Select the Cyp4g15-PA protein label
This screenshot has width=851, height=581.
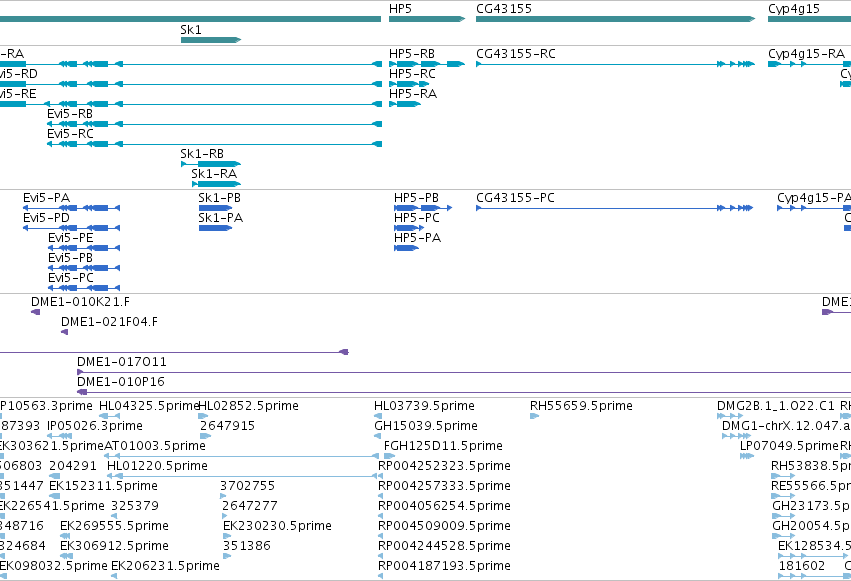pyautogui.click(x=814, y=197)
